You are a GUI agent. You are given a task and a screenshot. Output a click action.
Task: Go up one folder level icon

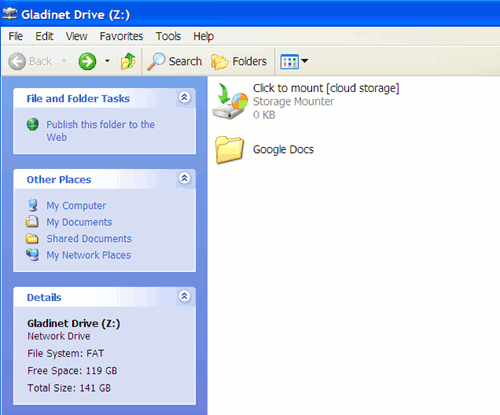128,61
